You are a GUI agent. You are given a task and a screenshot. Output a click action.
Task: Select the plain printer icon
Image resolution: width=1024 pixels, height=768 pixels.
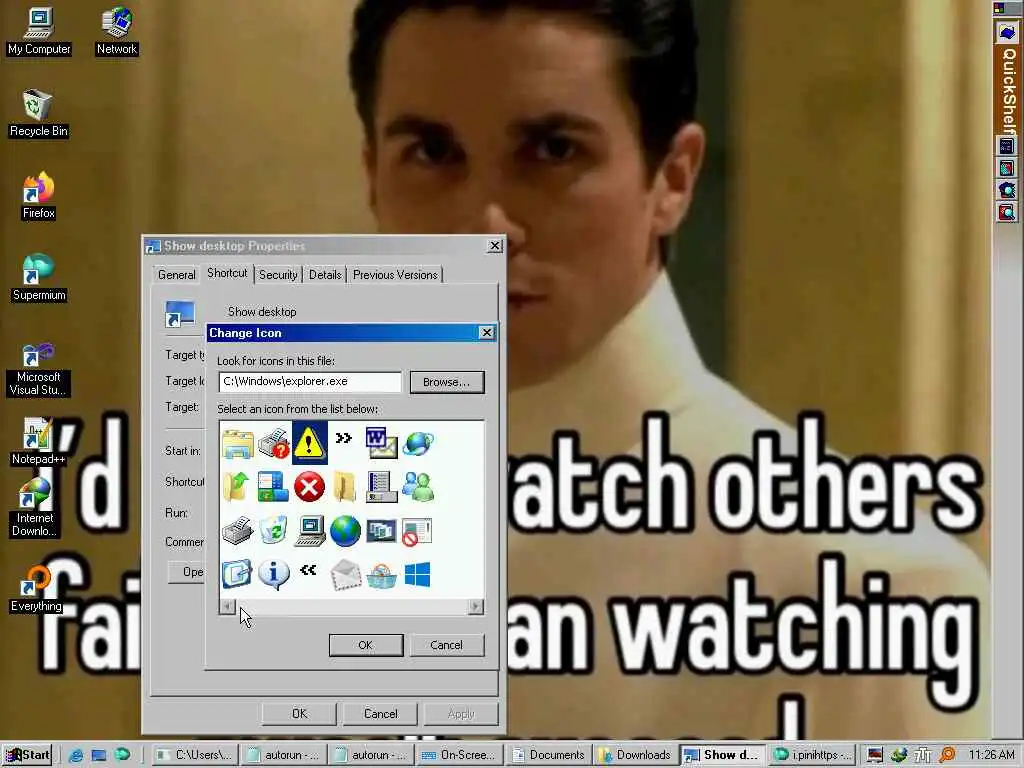pos(237,531)
